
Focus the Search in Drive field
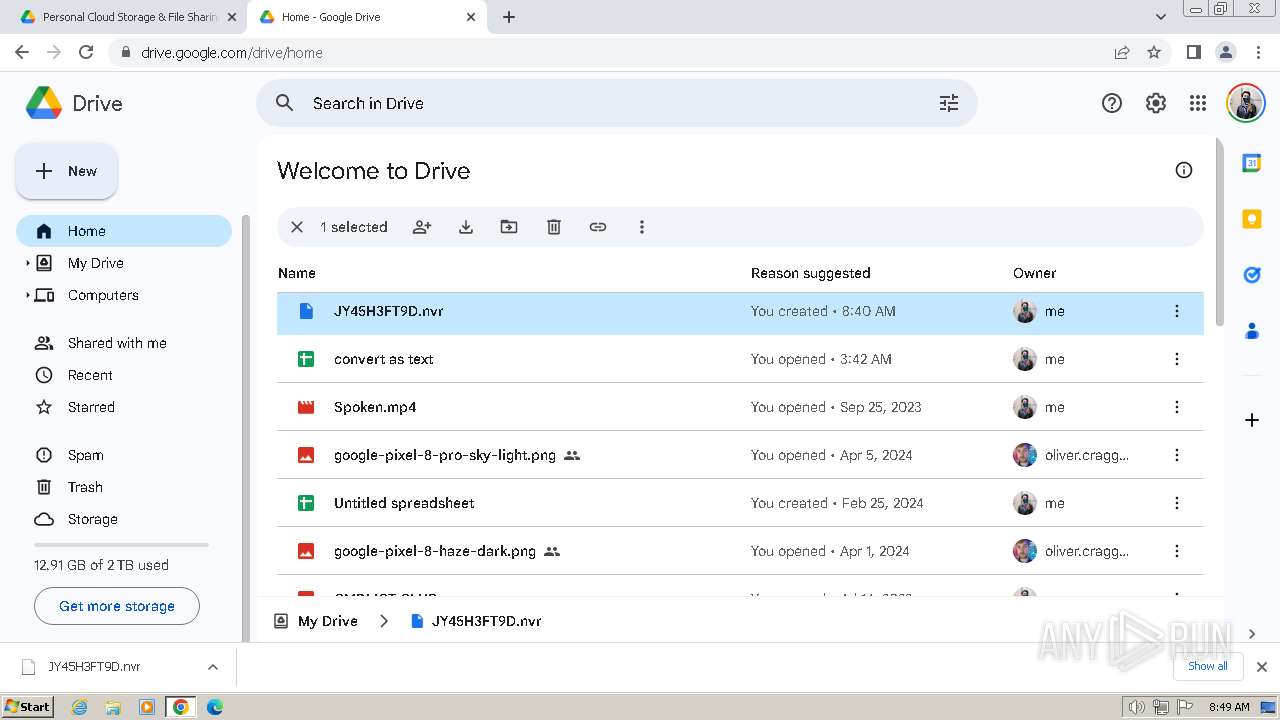coord(616,103)
